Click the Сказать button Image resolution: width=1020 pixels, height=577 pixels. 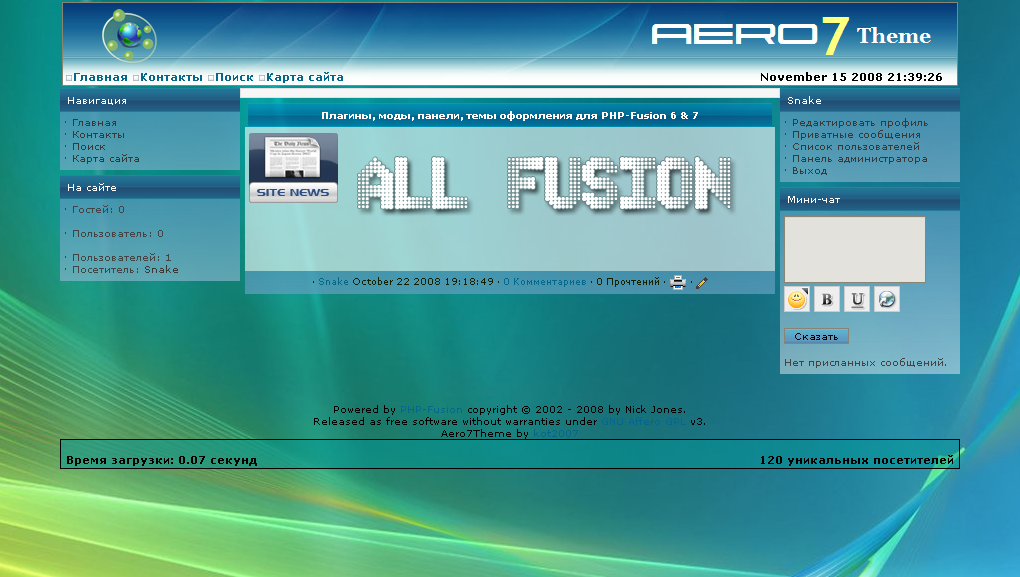pyautogui.click(x=816, y=336)
